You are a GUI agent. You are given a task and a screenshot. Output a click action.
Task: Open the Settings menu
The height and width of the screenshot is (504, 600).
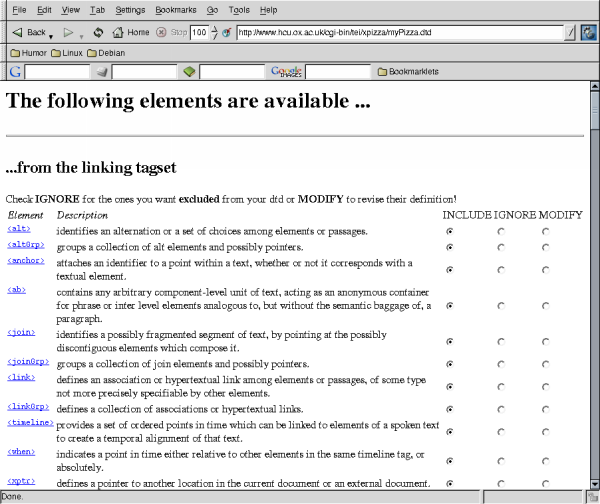pyautogui.click(x=130, y=9)
